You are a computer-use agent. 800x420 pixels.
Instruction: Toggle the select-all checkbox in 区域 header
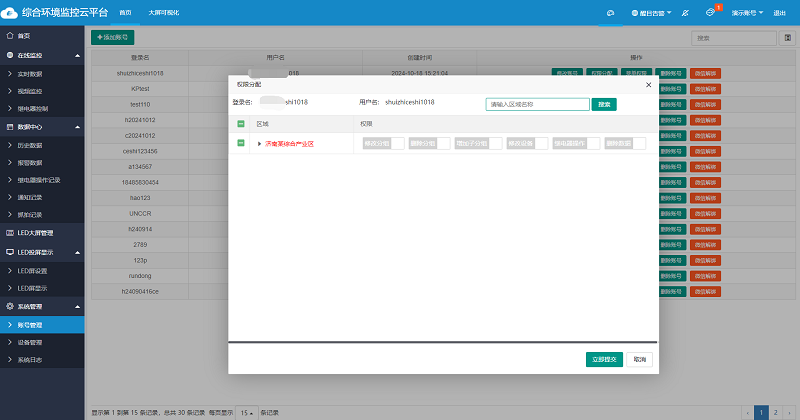(x=240, y=124)
